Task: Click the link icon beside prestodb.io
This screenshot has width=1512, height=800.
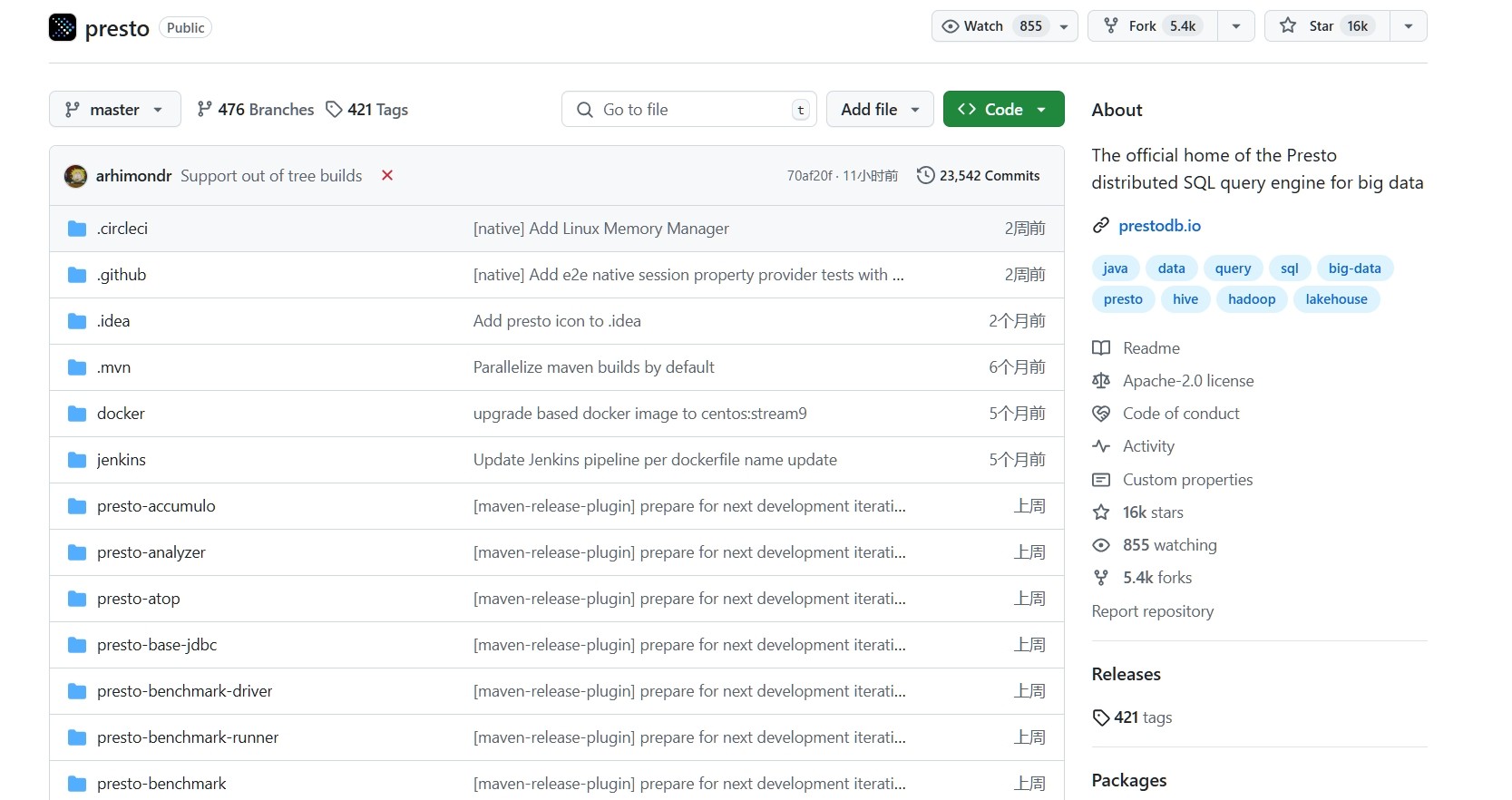Action: (1101, 225)
